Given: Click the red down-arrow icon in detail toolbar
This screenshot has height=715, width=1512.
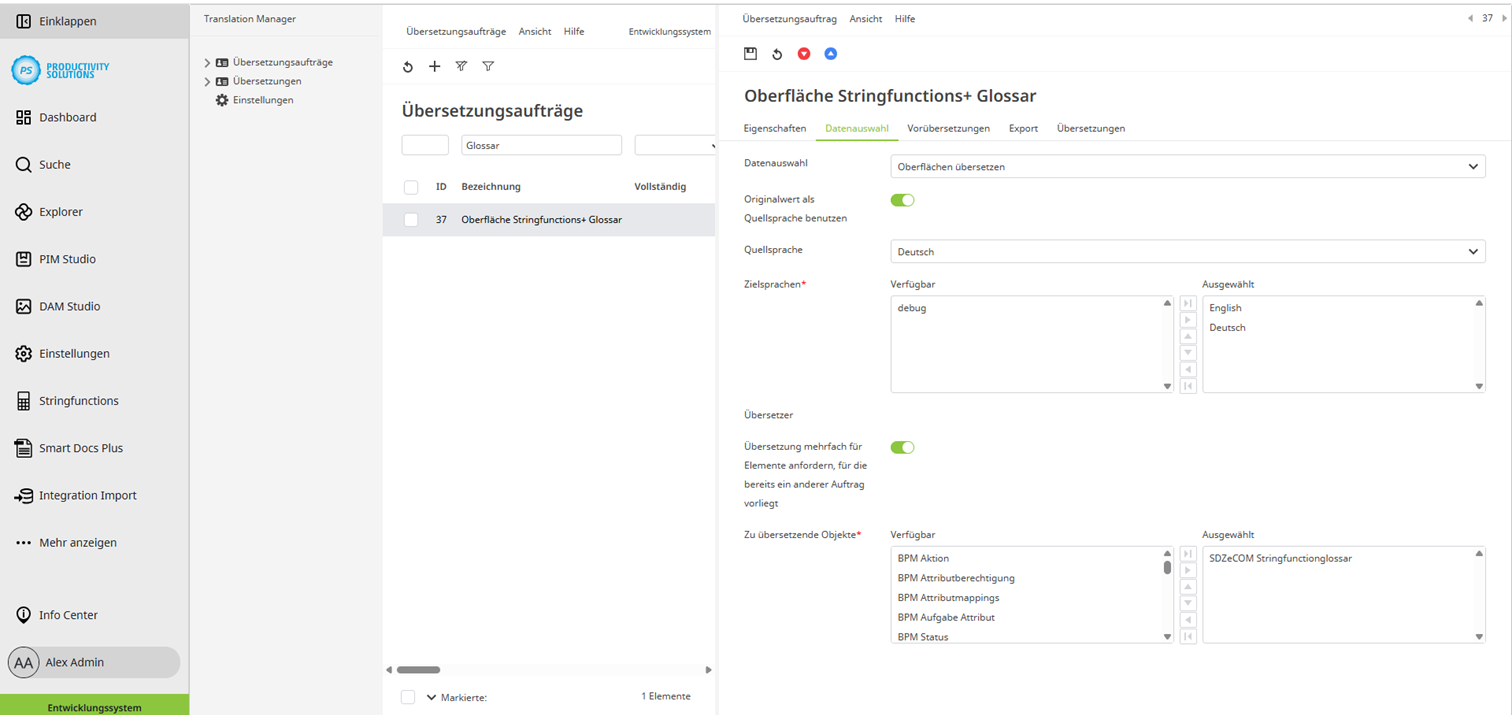Looking at the screenshot, I should click(804, 54).
